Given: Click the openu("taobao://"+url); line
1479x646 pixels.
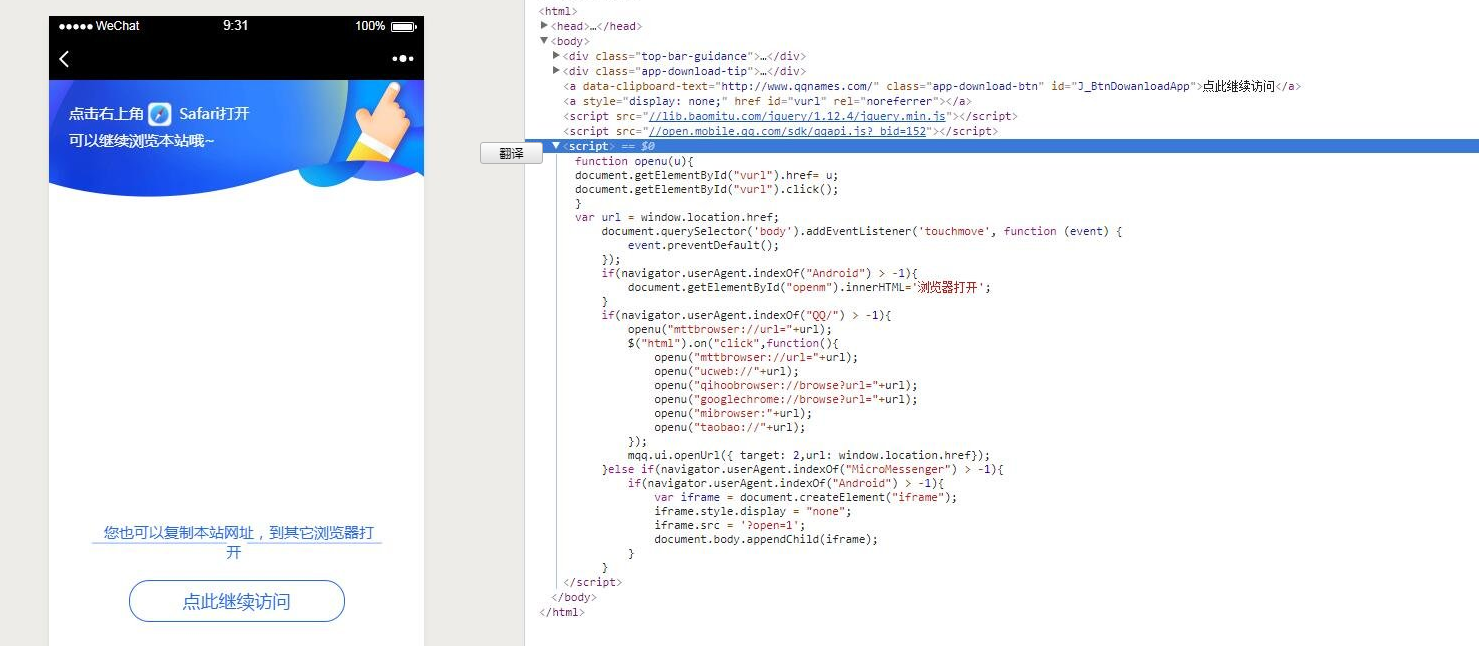Looking at the screenshot, I should [x=730, y=427].
